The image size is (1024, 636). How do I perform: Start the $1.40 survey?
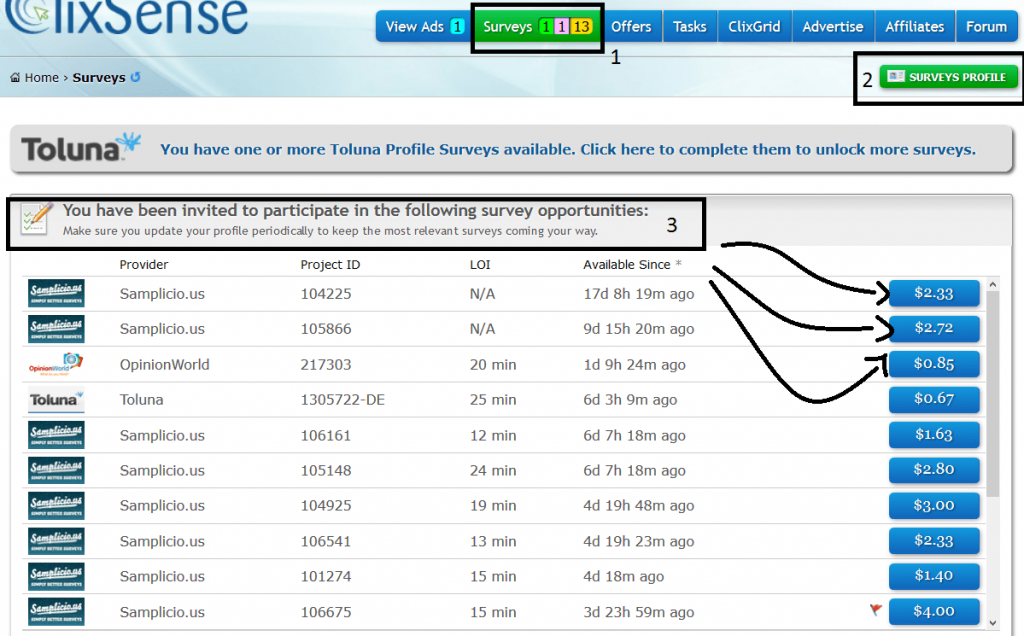click(934, 576)
